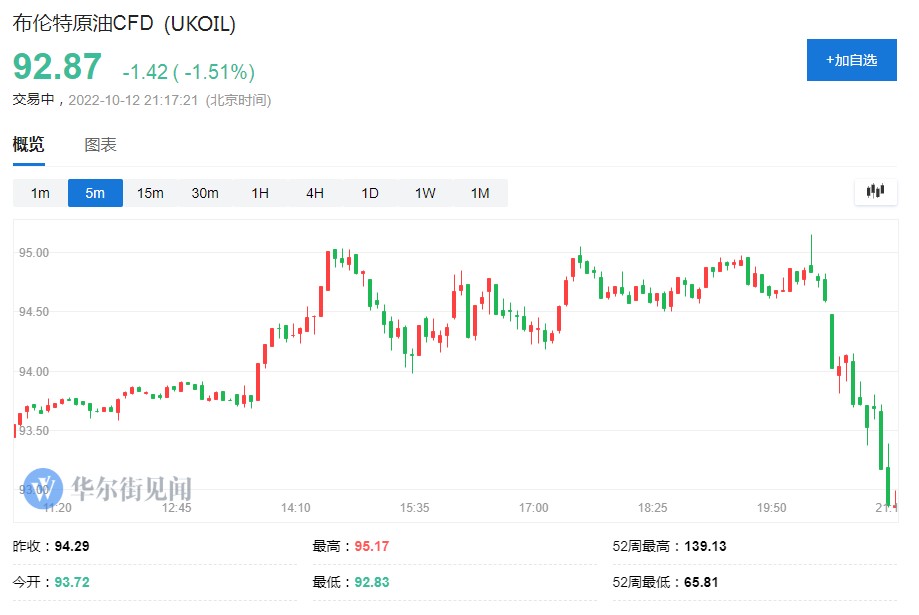Image resolution: width=919 pixels, height=615 pixels.
Task: Select the 5m timeframe
Action: coord(95,193)
